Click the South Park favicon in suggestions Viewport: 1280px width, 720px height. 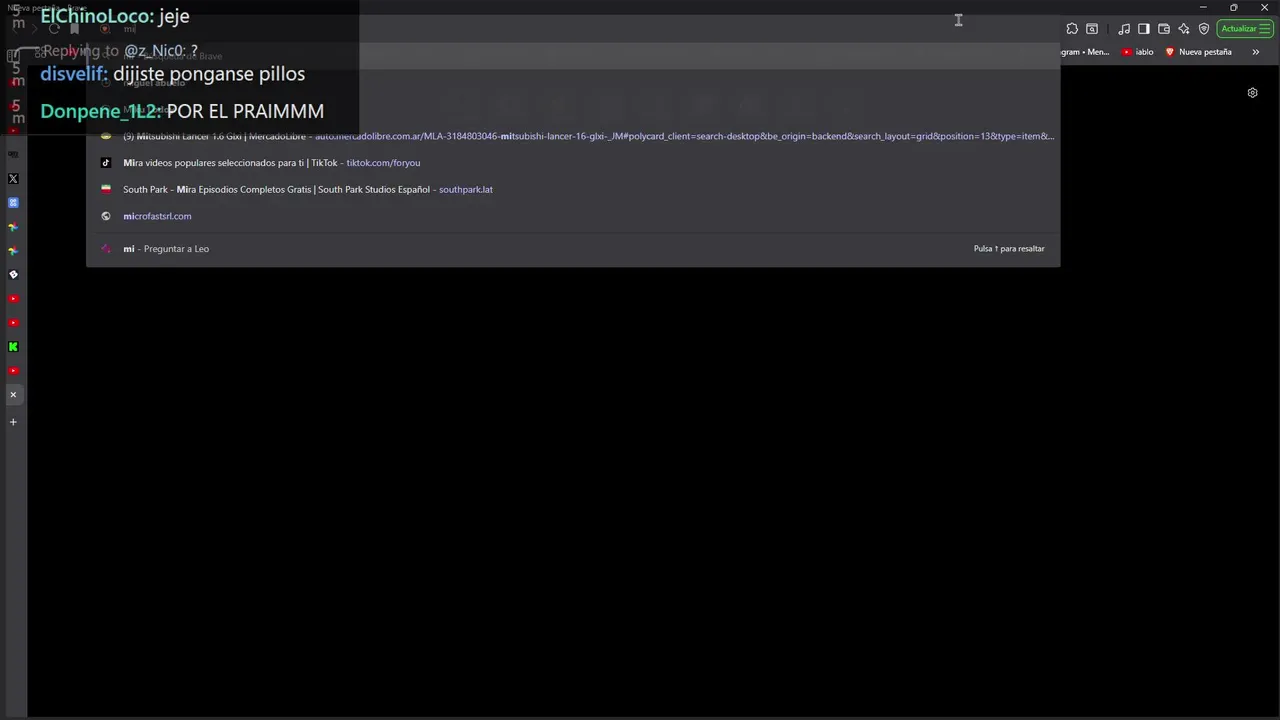point(106,189)
